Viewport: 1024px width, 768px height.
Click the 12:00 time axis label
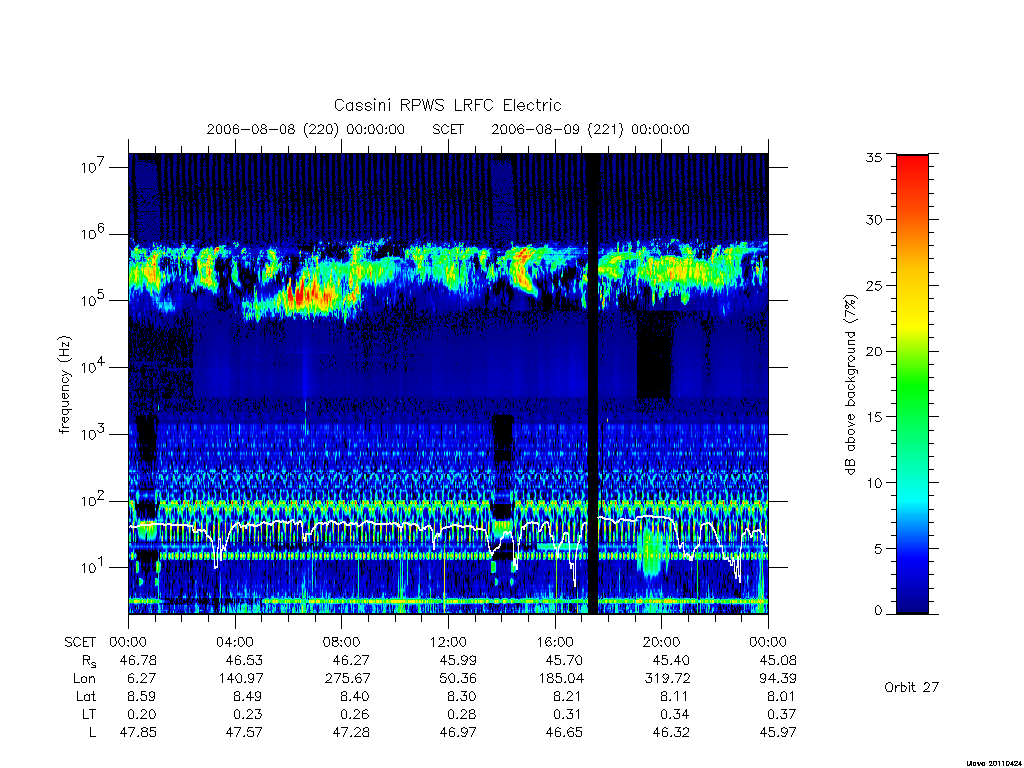[448, 642]
